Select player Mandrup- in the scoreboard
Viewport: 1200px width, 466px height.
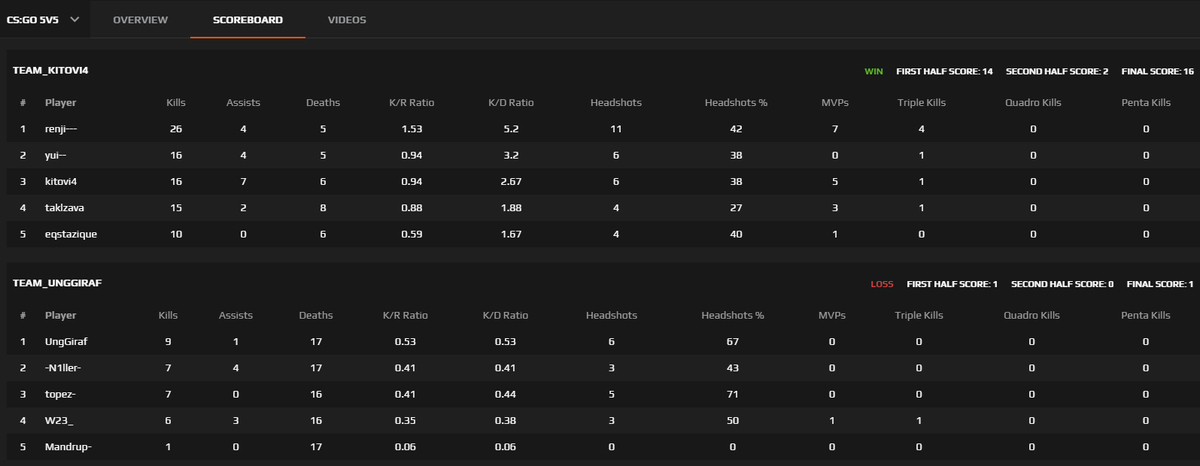pos(68,445)
